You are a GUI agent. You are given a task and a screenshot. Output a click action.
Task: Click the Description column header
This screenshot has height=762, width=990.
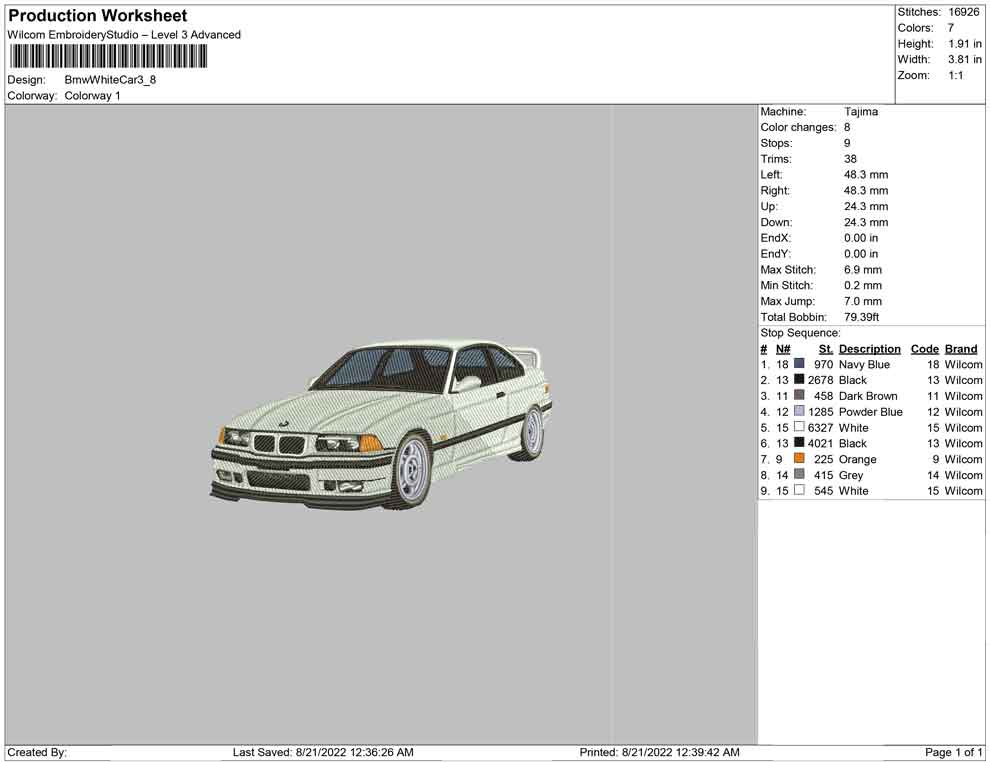tap(869, 349)
